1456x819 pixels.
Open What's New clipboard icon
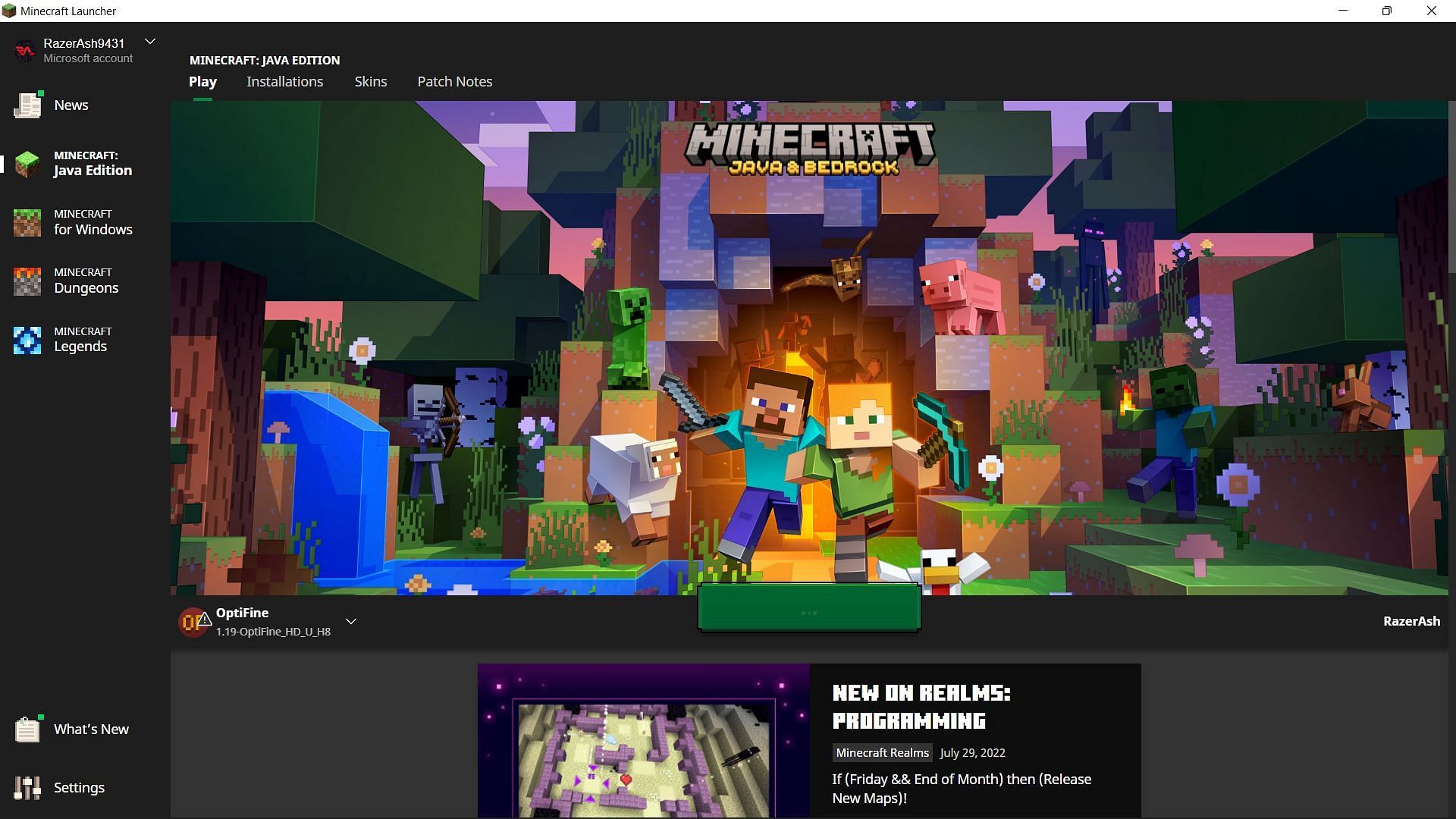[x=28, y=729]
